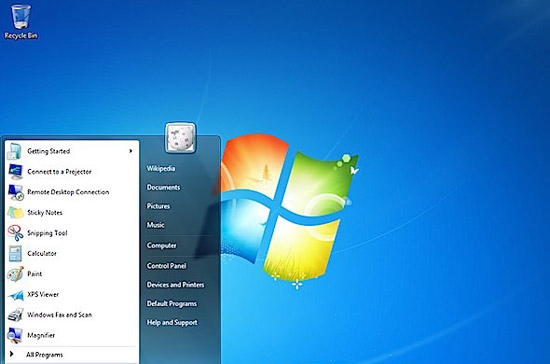Expand the Getting Started submenu arrow

pos(131,151)
